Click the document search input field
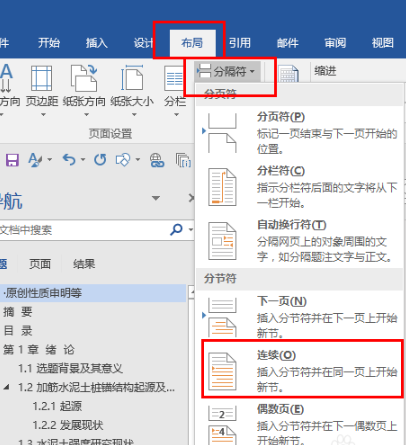 pyautogui.click(x=83, y=230)
